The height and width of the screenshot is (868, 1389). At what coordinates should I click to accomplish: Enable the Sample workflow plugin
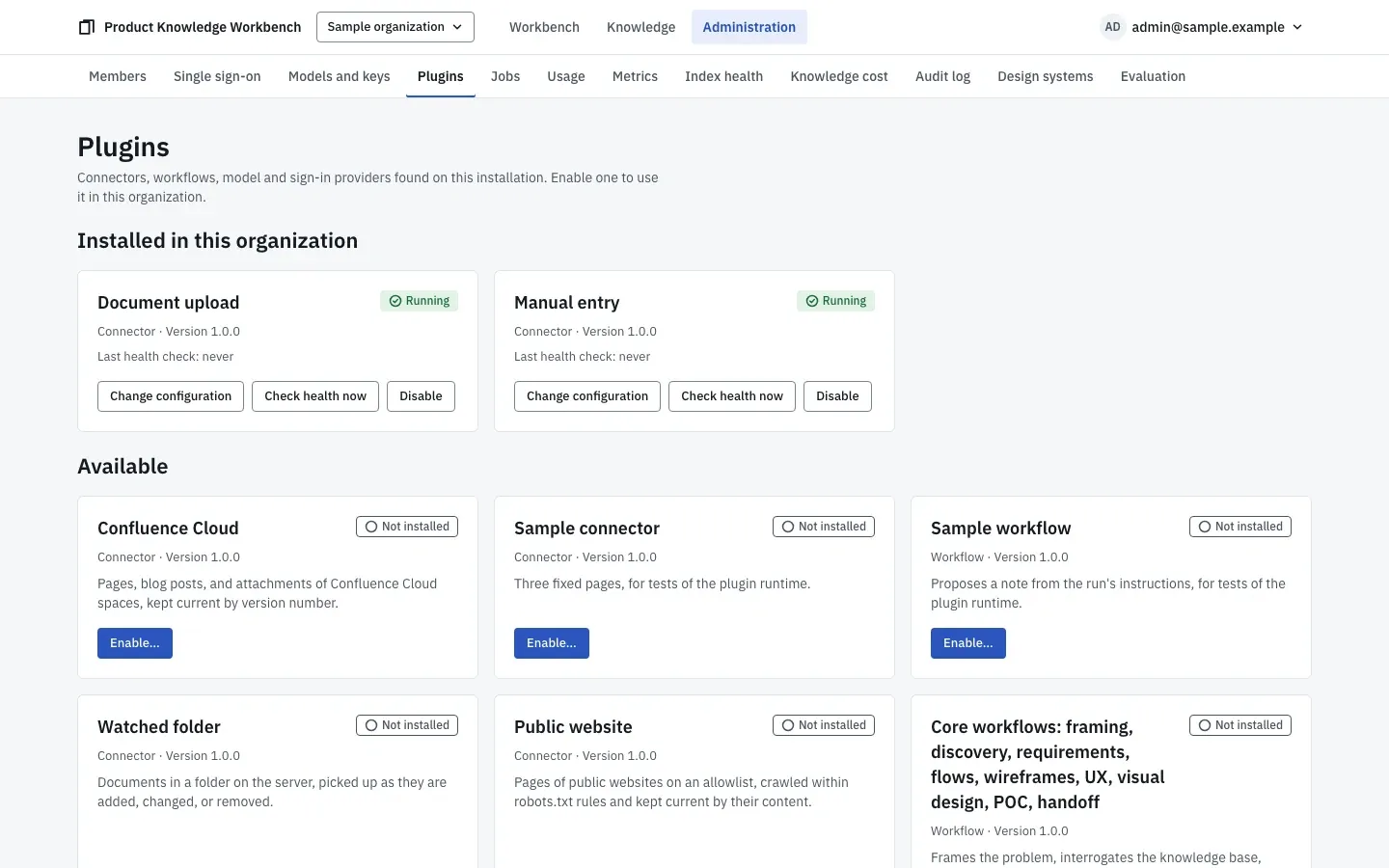click(968, 643)
